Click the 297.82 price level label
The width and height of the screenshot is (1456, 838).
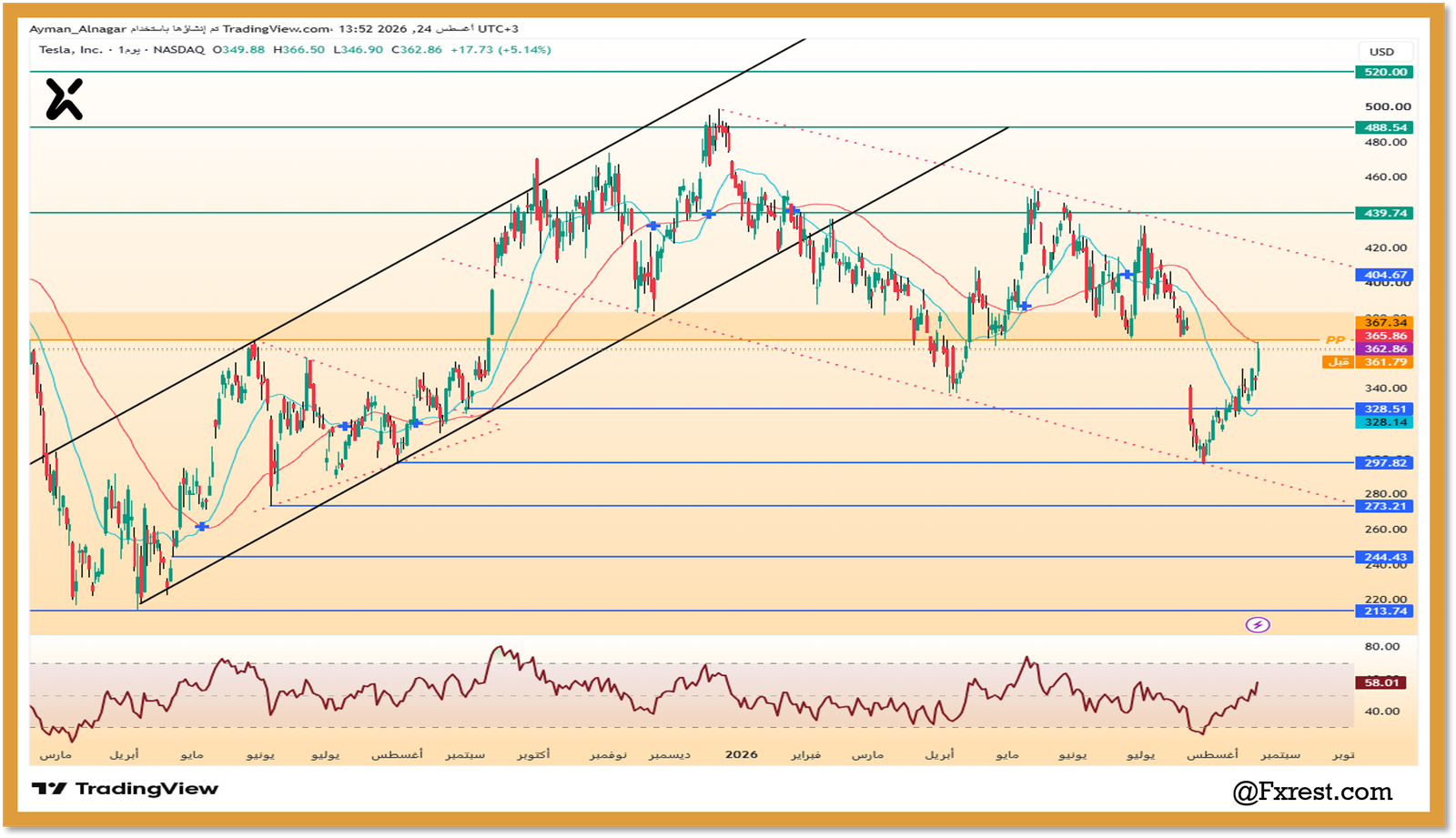pyautogui.click(x=1385, y=463)
